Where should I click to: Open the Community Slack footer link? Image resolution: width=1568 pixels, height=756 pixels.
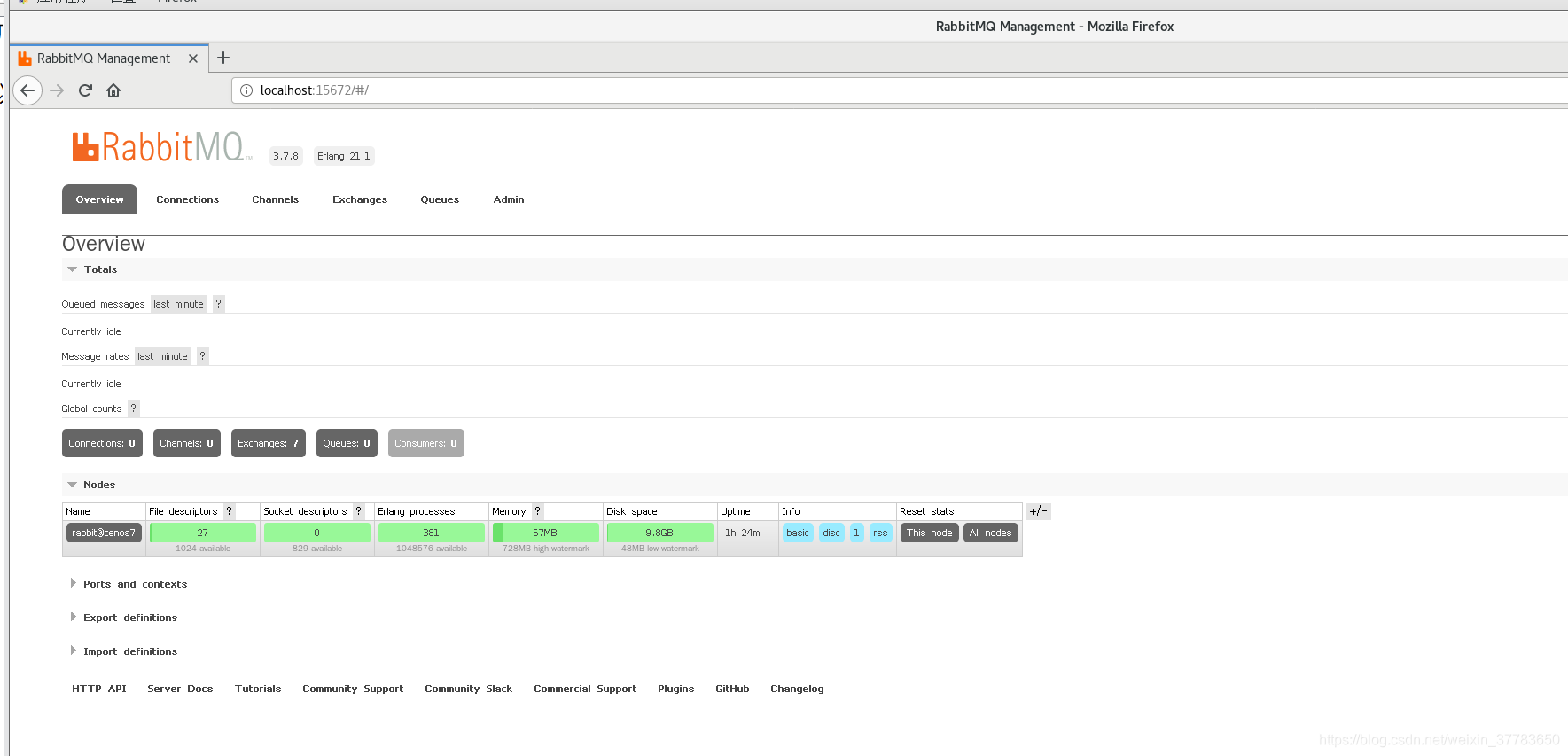tap(468, 689)
